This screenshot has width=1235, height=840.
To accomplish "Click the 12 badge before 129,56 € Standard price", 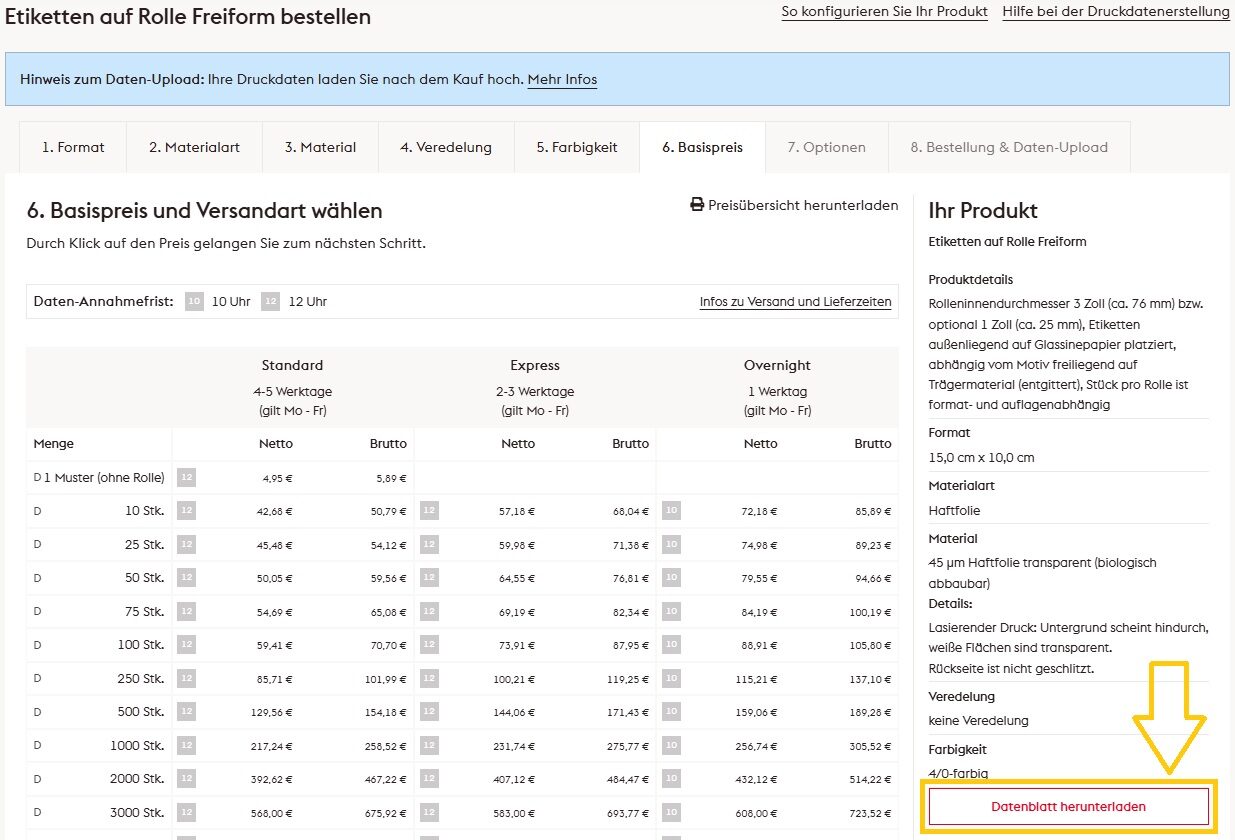I will point(186,712).
